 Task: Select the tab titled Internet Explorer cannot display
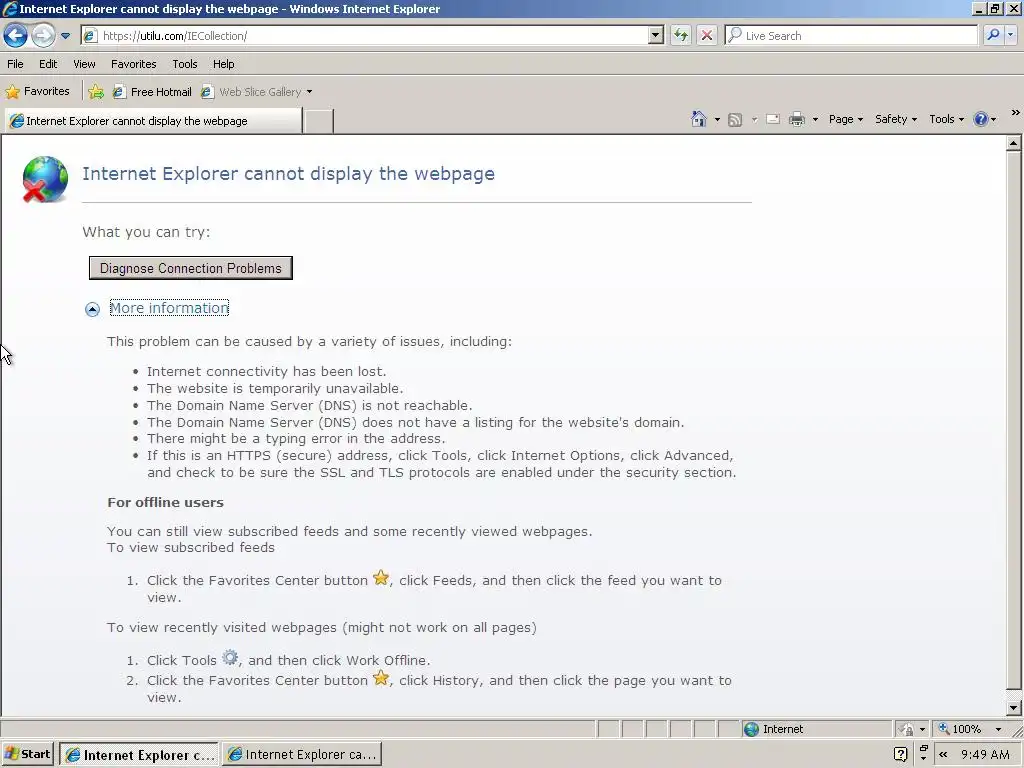tap(153, 121)
